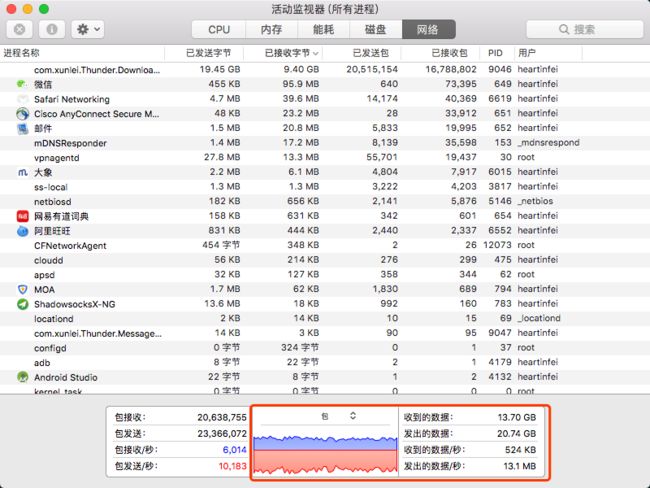Toggle sort on 已接收字节 column
The height and width of the screenshot is (488, 650).
click(x=283, y=53)
